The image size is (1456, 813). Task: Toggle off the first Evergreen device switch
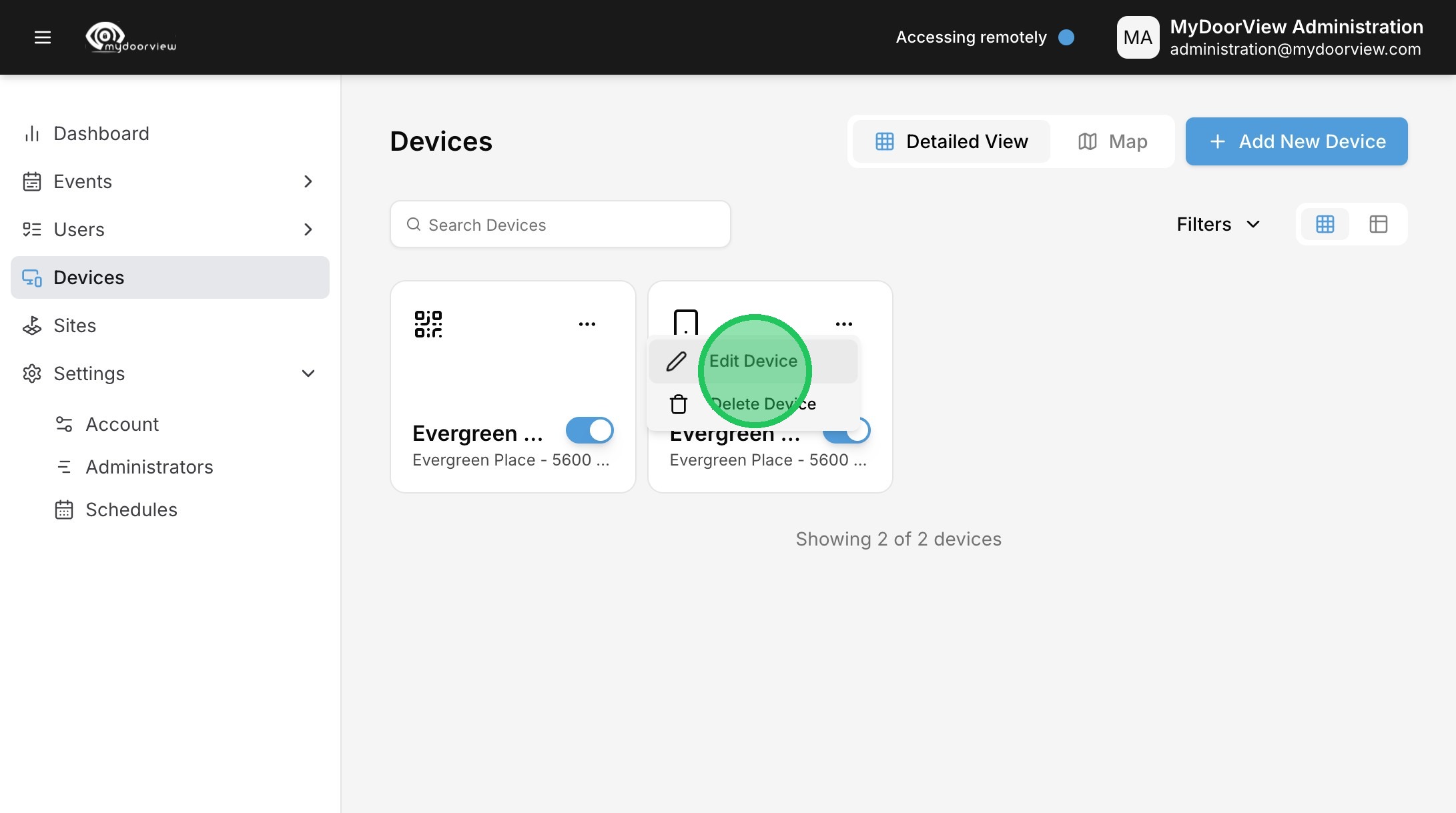coord(589,430)
